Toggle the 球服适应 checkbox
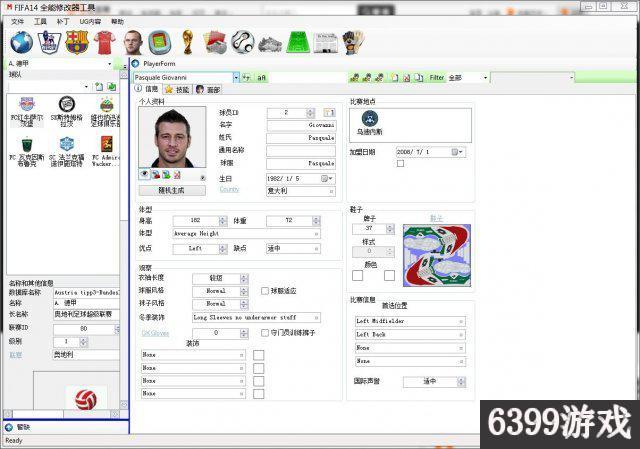 pyautogui.click(x=264, y=291)
